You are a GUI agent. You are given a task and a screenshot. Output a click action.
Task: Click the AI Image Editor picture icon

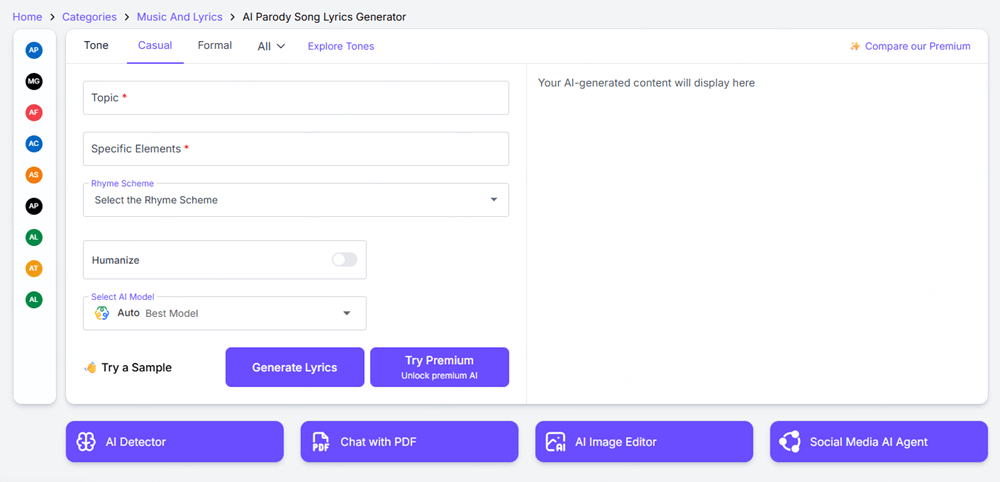555,442
